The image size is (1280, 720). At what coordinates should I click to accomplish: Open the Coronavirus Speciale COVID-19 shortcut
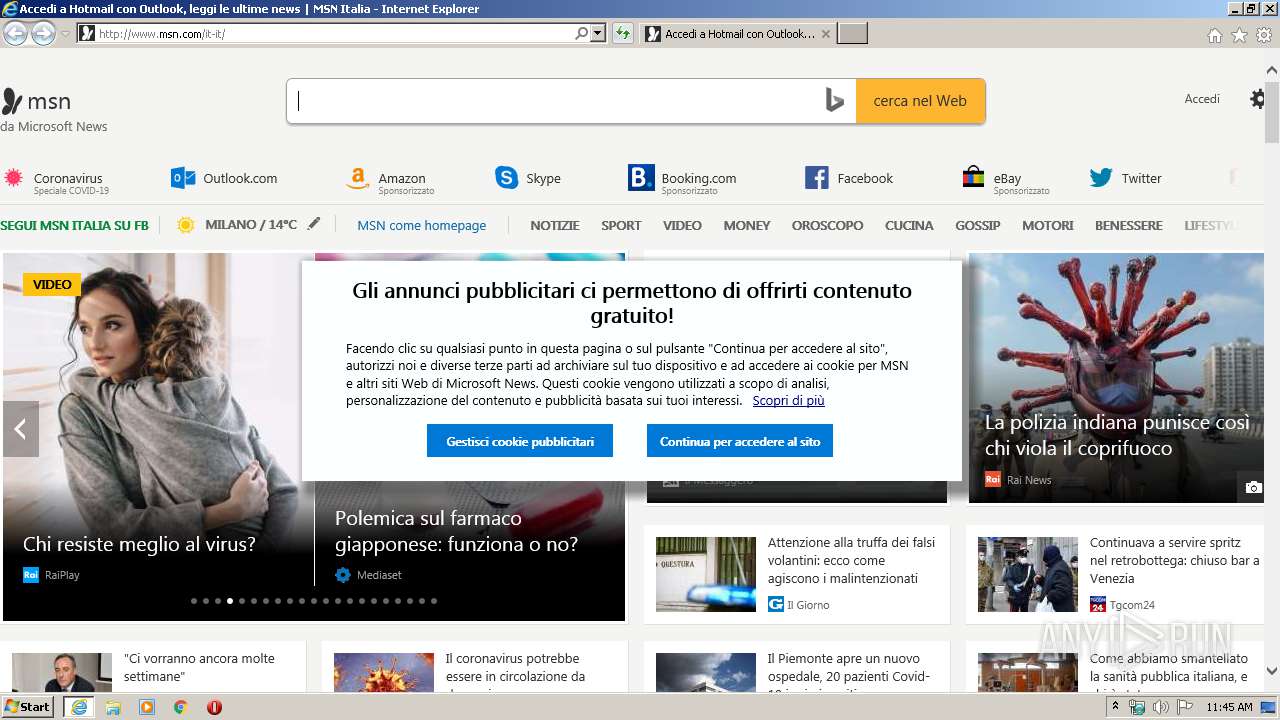[x=57, y=180]
